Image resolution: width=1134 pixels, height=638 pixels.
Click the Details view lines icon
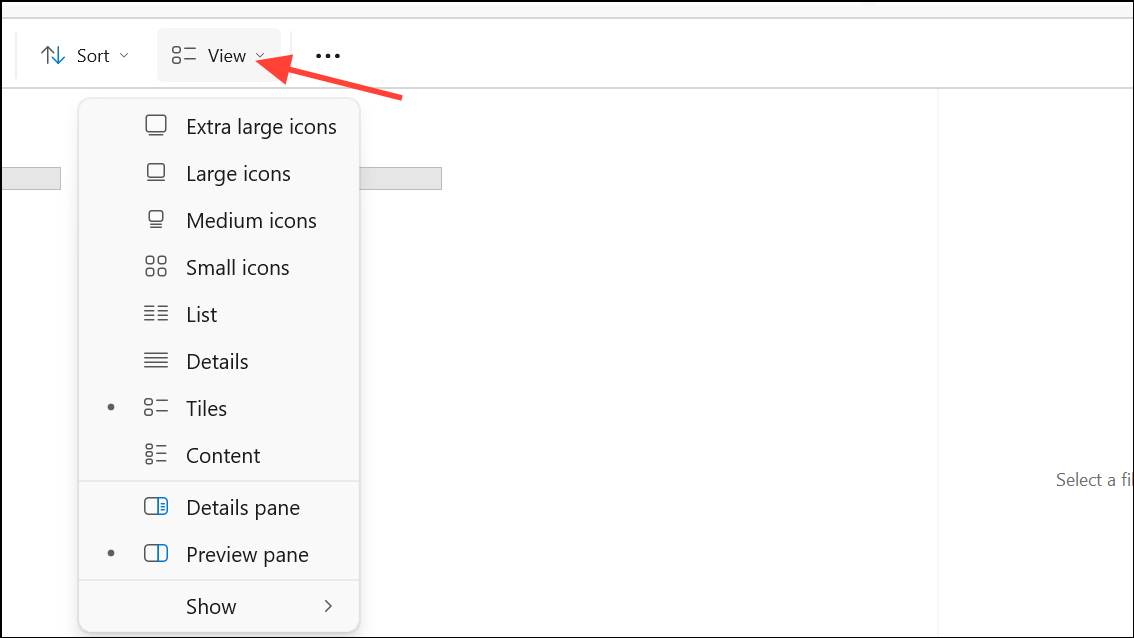(x=155, y=360)
